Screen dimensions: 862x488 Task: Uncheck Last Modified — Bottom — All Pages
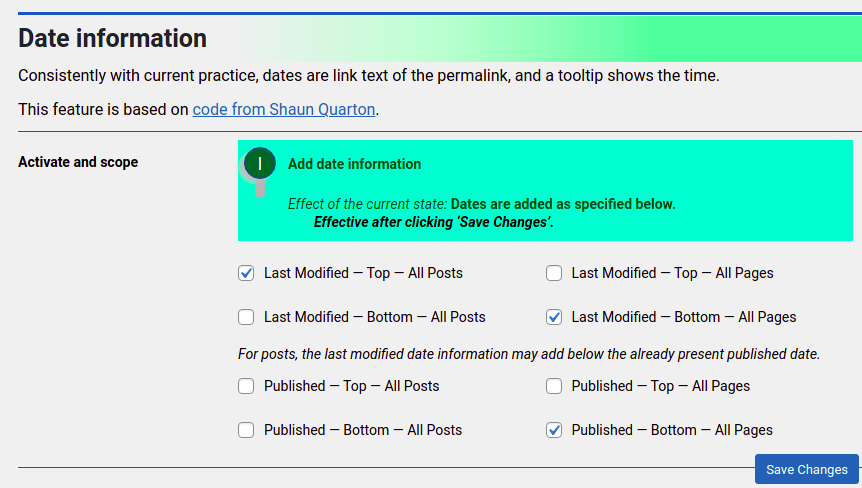(x=554, y=317)
